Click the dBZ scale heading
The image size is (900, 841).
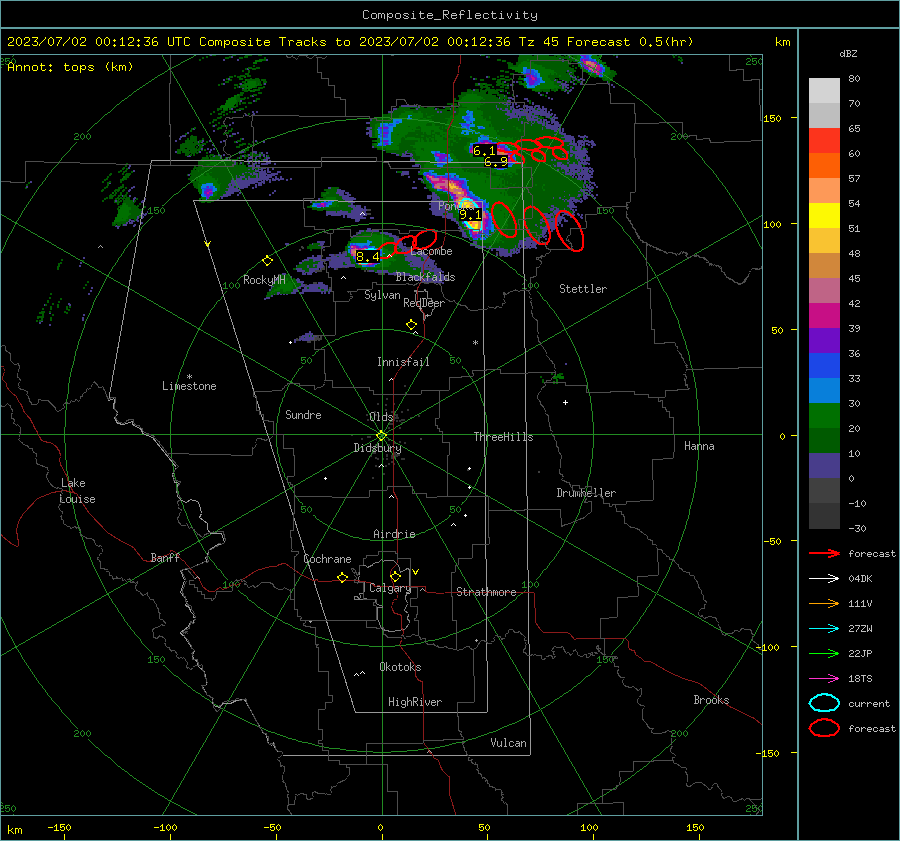(848, 53)
